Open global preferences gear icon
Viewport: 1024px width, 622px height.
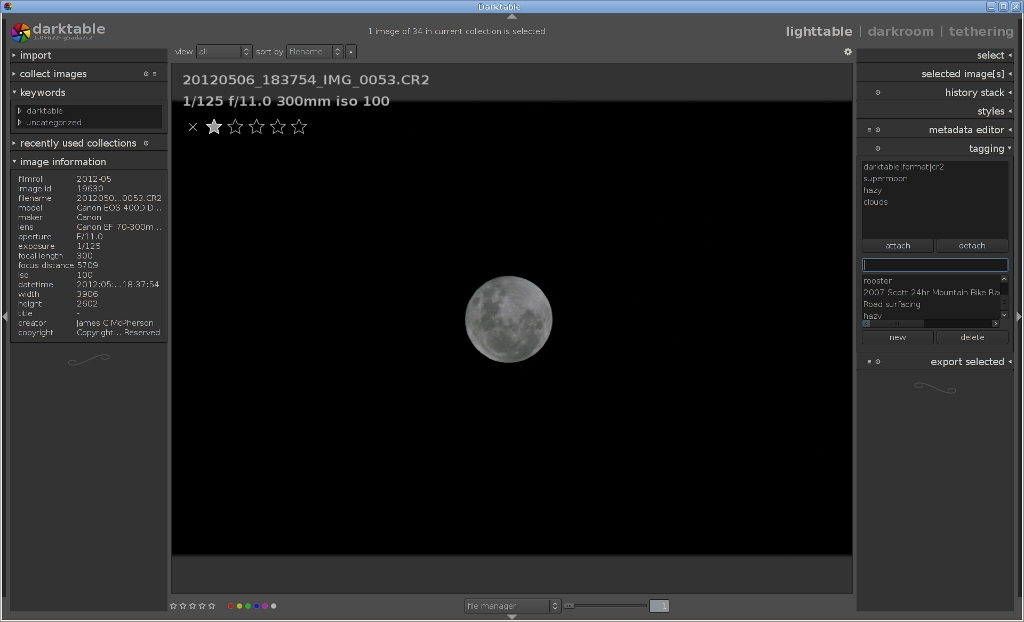848,52
